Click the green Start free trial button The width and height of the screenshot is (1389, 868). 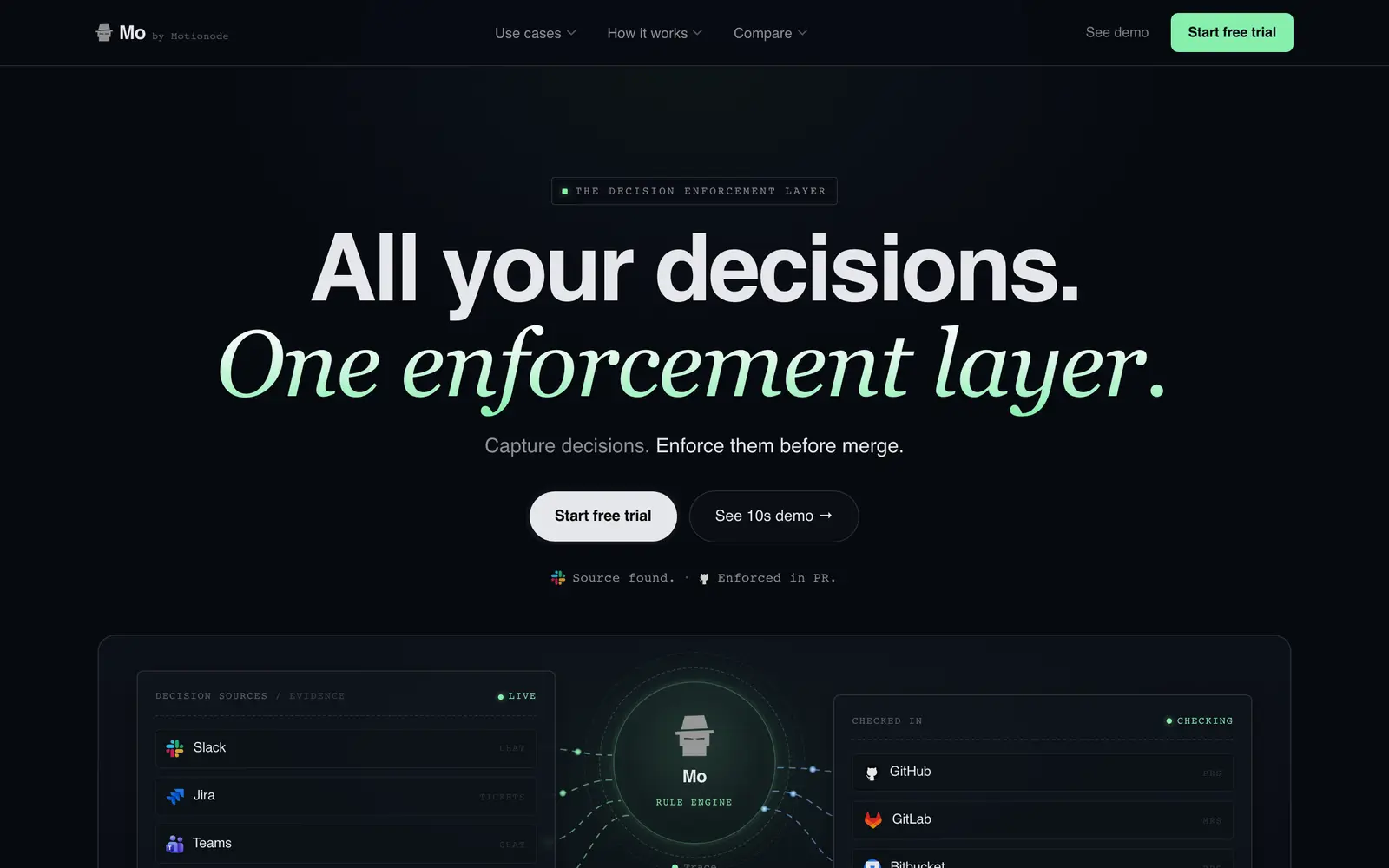(1232, 32)
